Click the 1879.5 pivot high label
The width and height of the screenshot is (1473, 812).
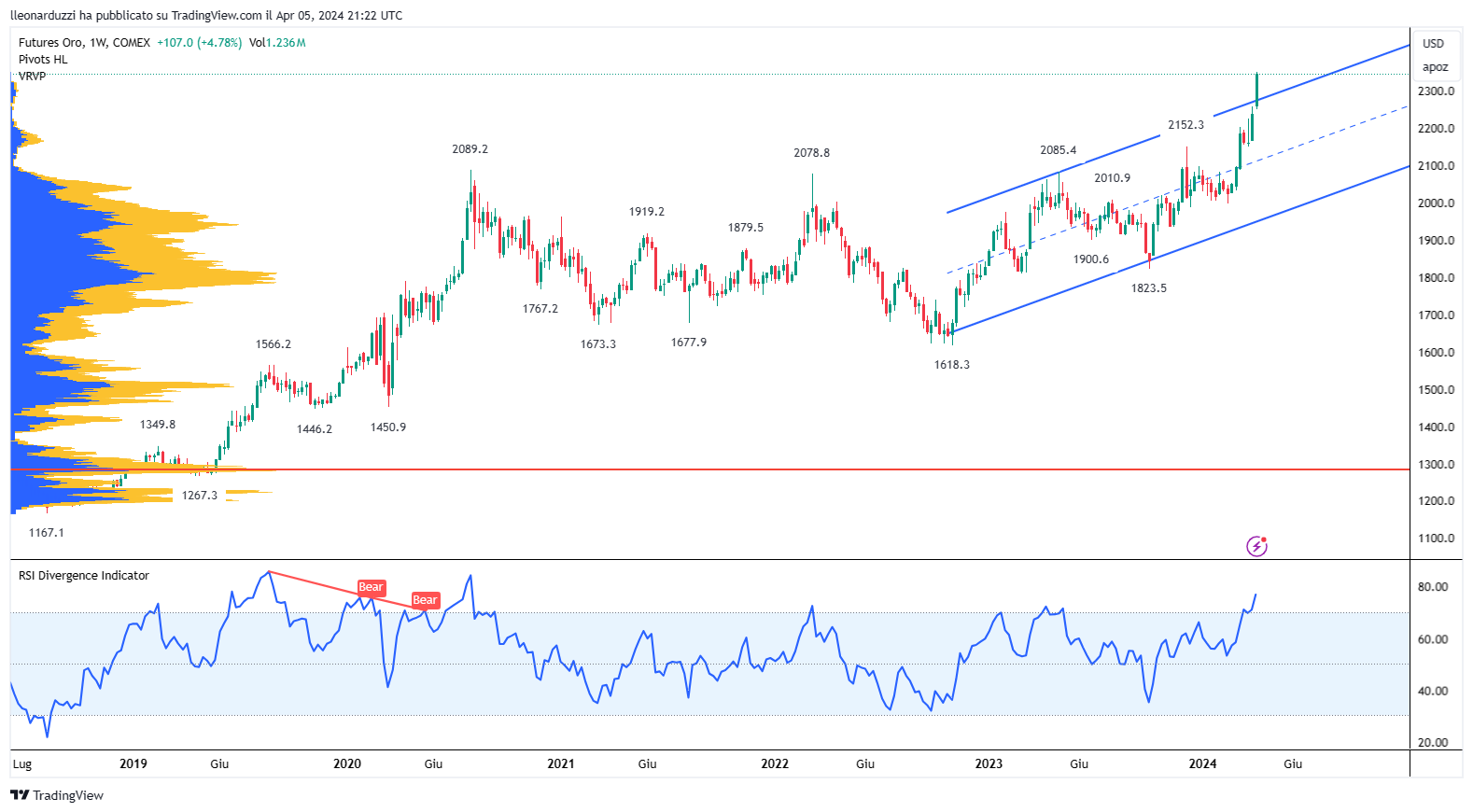(x=745, y=228)
